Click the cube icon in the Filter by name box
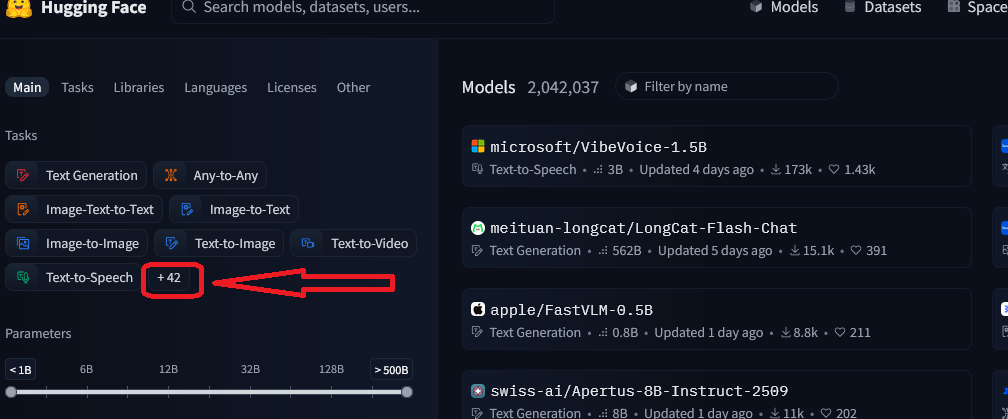The width and height of the screenshot is (1008, 419). pyautogui.click(x=631, y=86)
